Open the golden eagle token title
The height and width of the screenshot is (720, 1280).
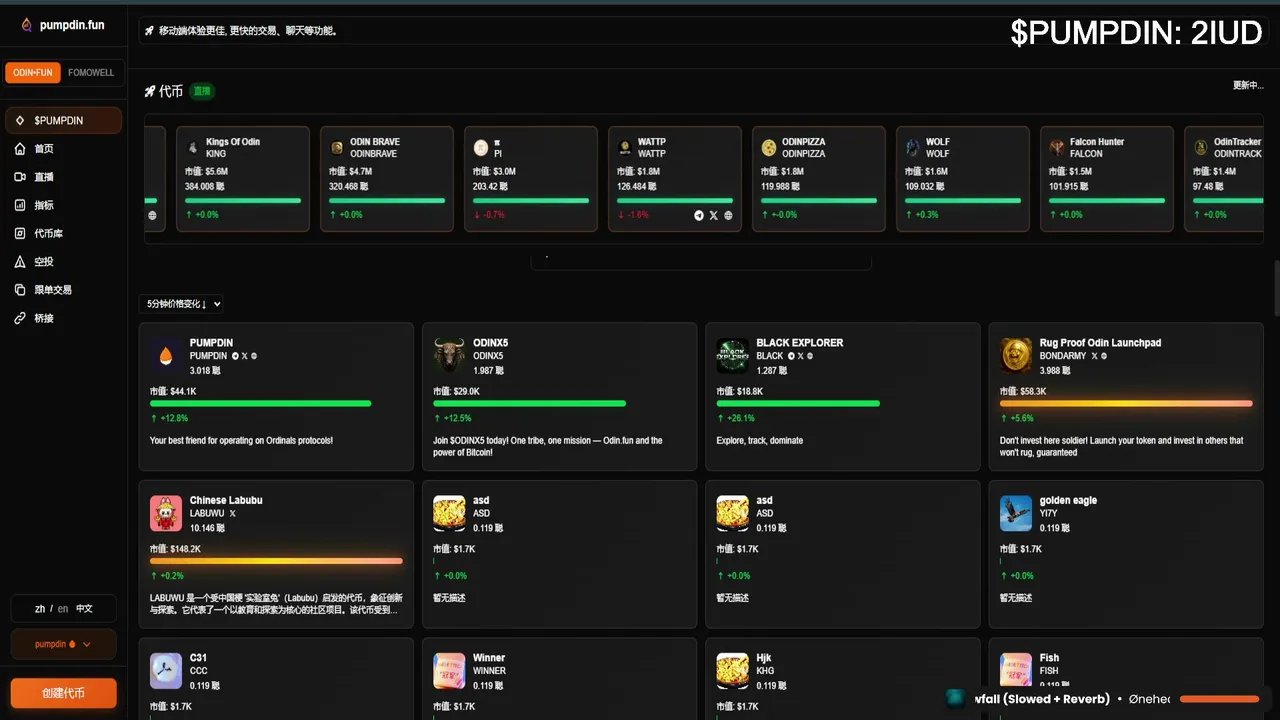coord(1068,500)
